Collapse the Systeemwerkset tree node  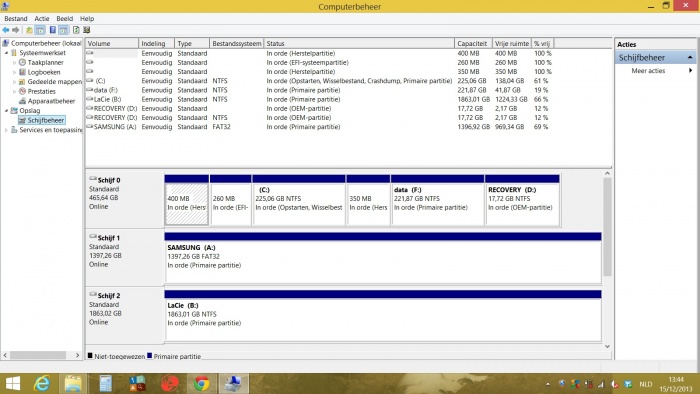(7, 53)
